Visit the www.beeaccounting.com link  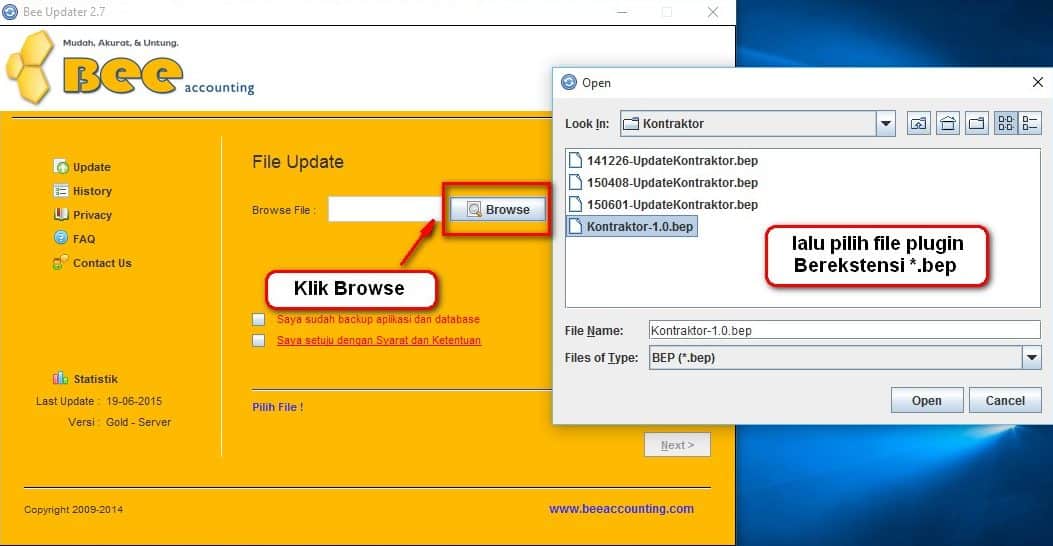(x=621, y=509)
